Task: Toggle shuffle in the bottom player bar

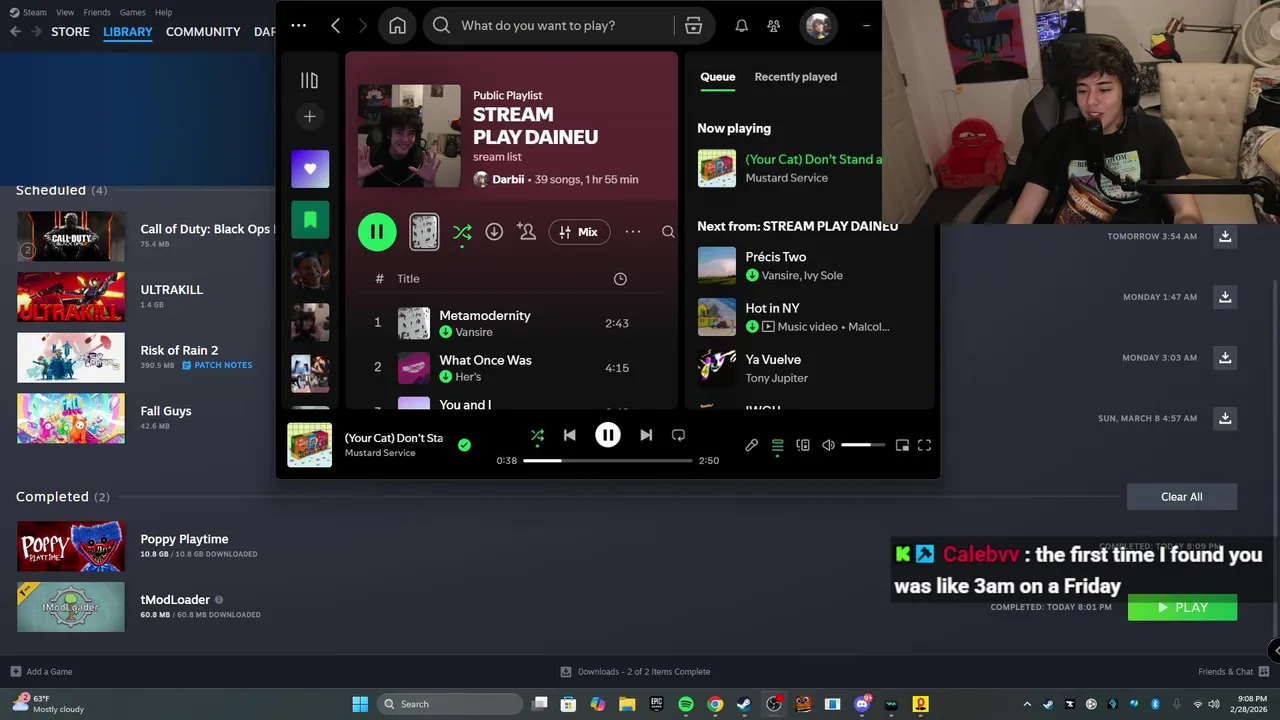Action: click(537, 435)
